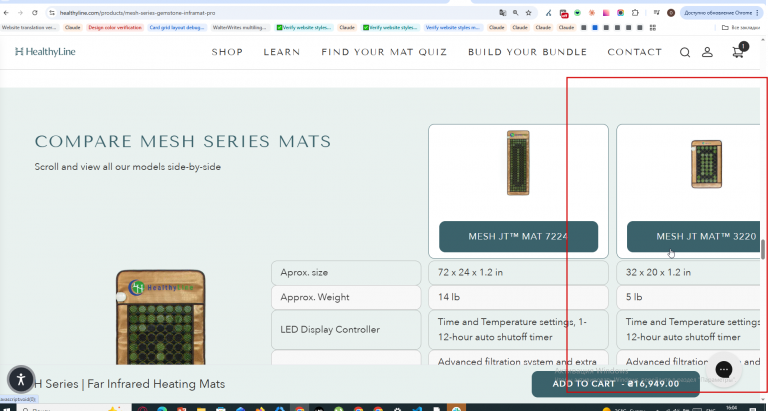The image size is (768, 411).
Task: Click the MESH JT MAT 3220 button
Action: pos(694,237)
